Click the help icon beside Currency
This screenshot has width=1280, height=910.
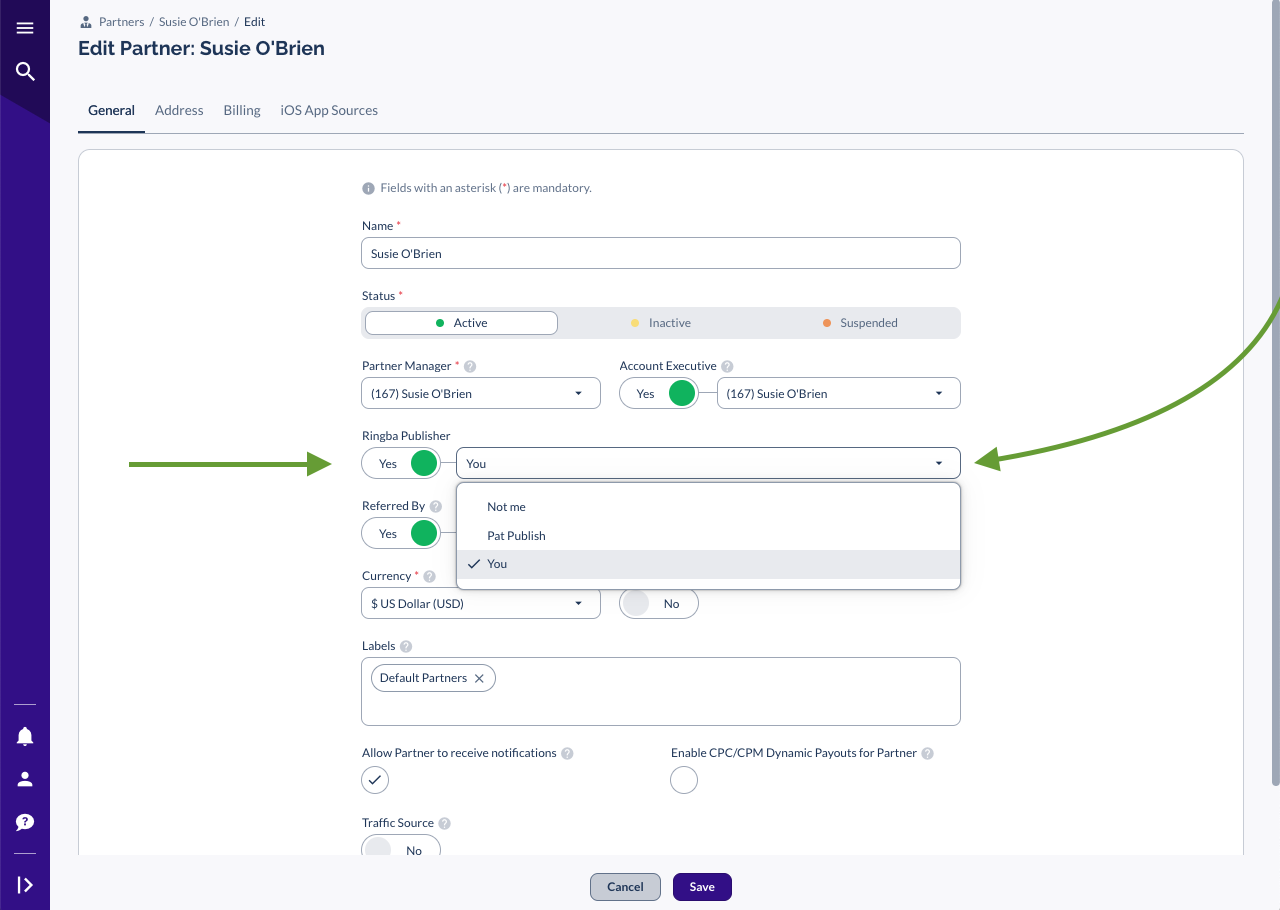[429, 577]
